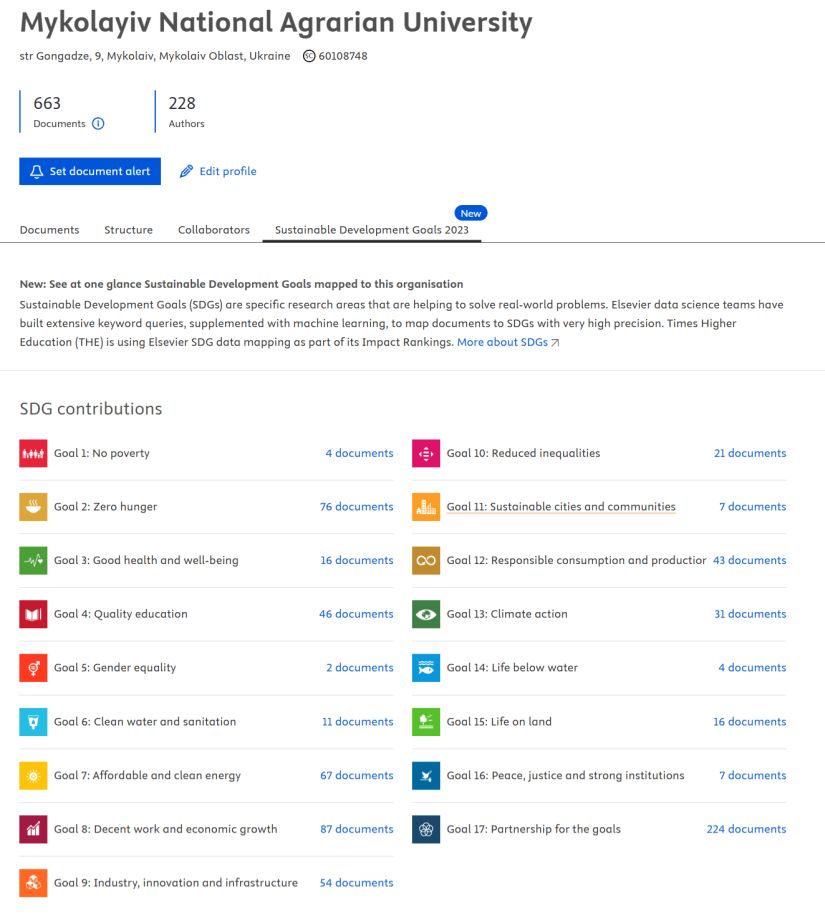
Task: Click the Goal 12 Responsible consumption icon
Action: pyautogui.click(x=426, y=560)
